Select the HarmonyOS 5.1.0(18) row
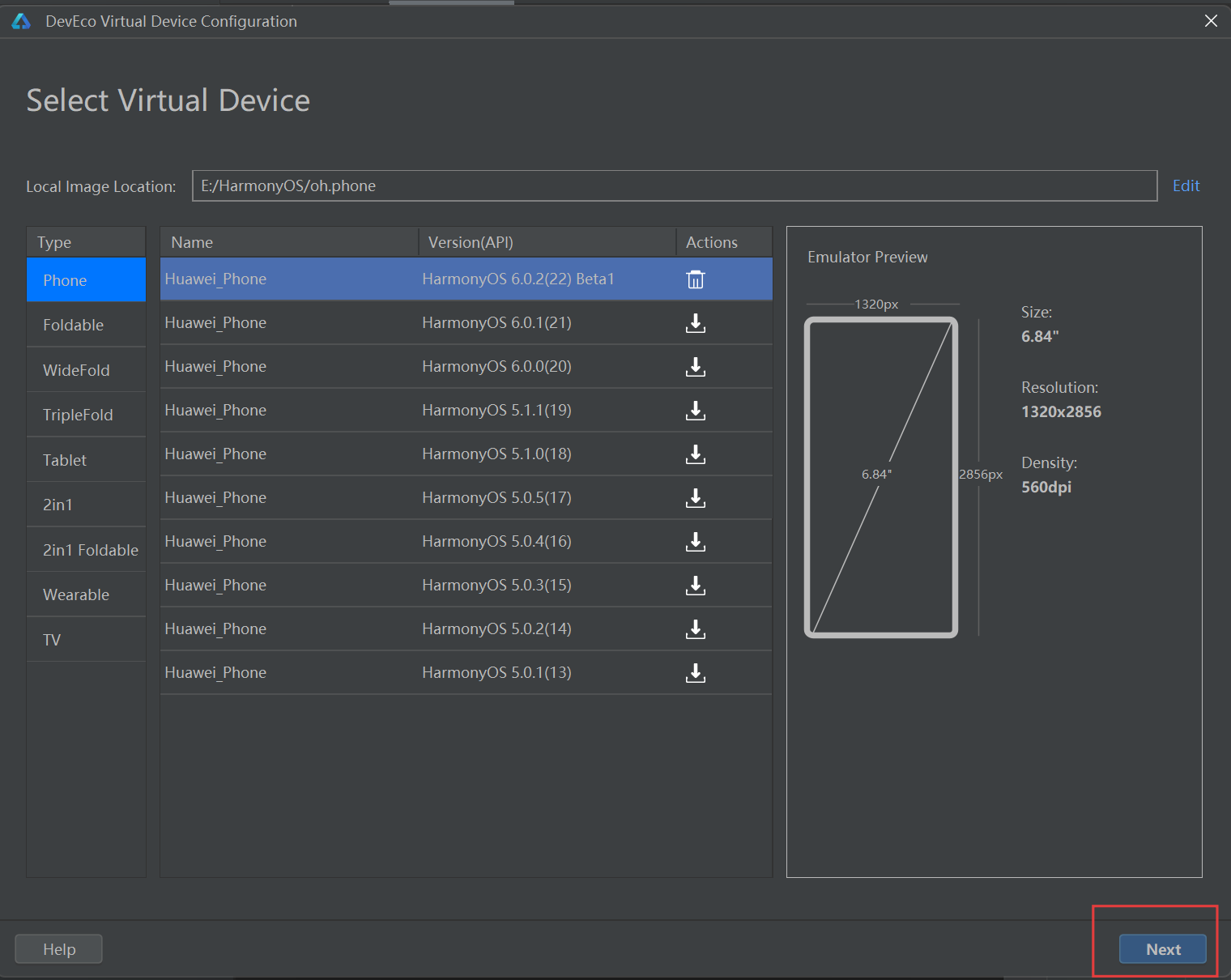1231x980 pixels. click(466, 454)
